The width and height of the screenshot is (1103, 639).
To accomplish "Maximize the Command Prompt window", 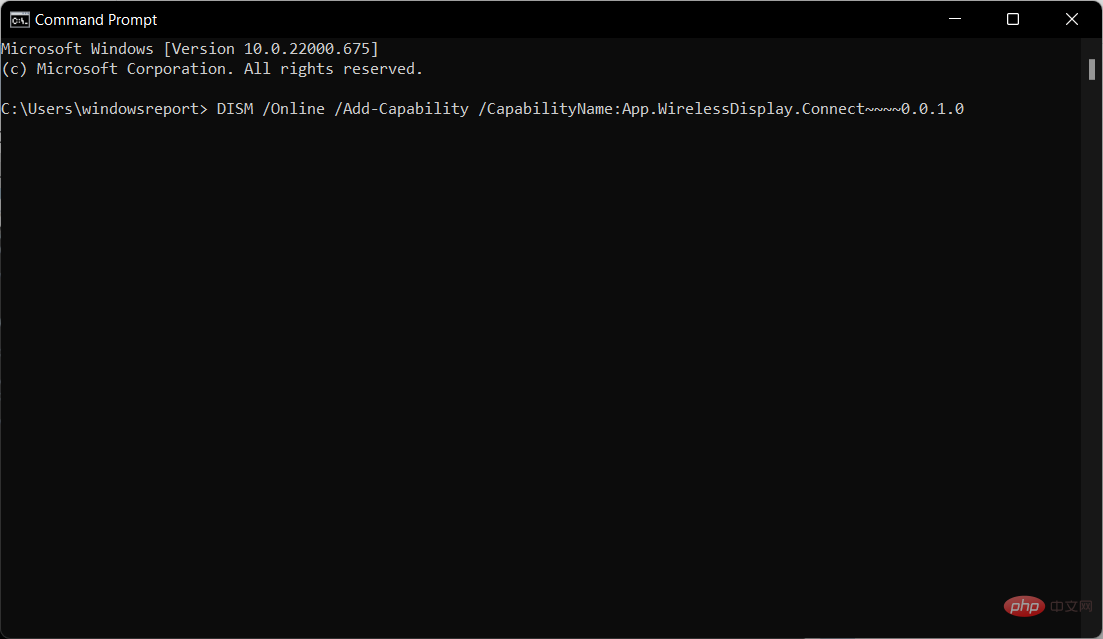I will 1013,19.
